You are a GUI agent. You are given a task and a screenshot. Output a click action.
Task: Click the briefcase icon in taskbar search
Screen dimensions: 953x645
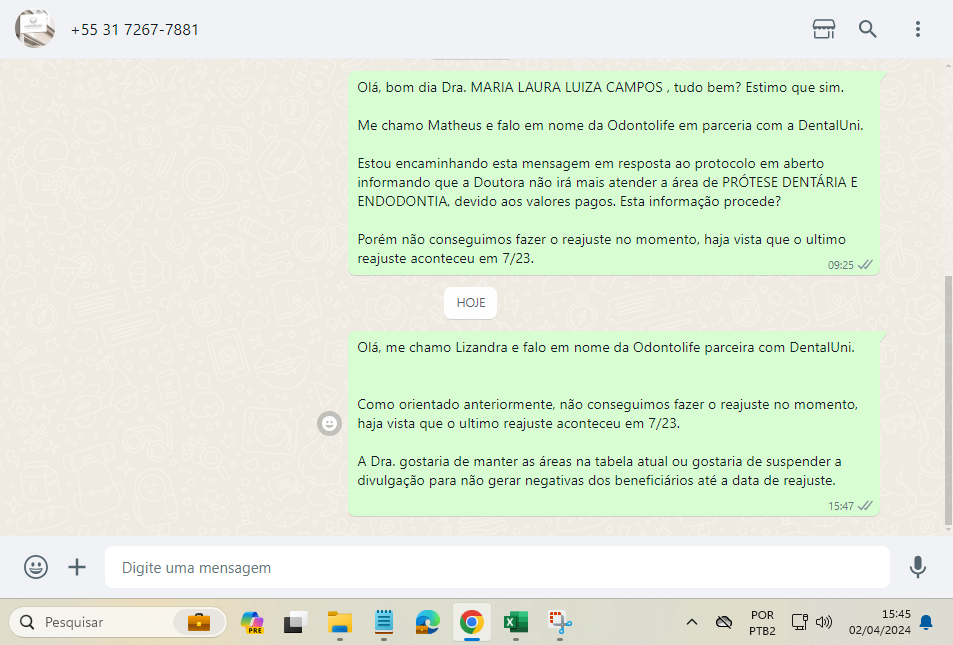[199, 623]
